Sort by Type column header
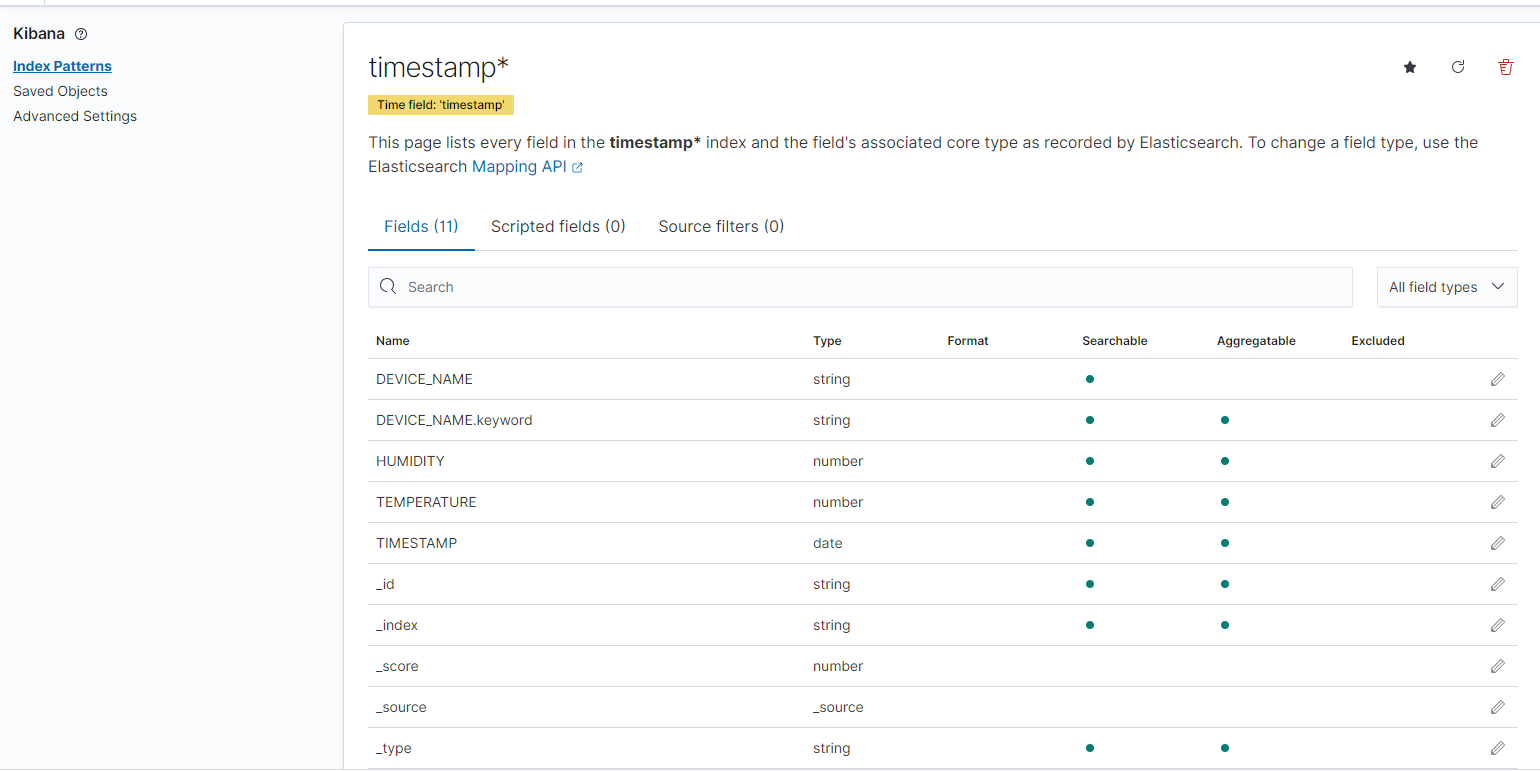Viewport: 1540px width, 771px height. 827,341
